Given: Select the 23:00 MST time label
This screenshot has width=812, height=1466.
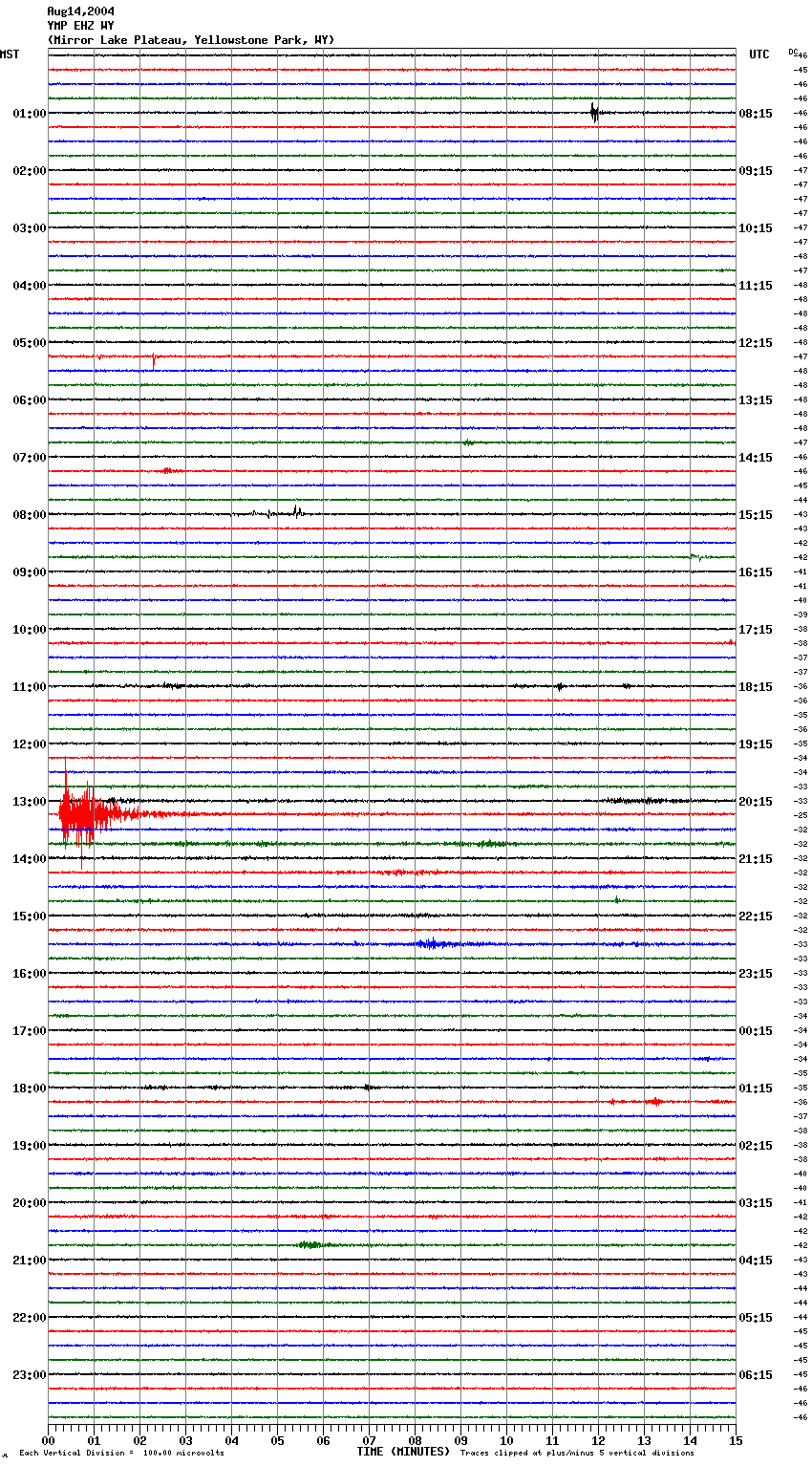Looking at the screenshot, I should (x=30, y=1375).
